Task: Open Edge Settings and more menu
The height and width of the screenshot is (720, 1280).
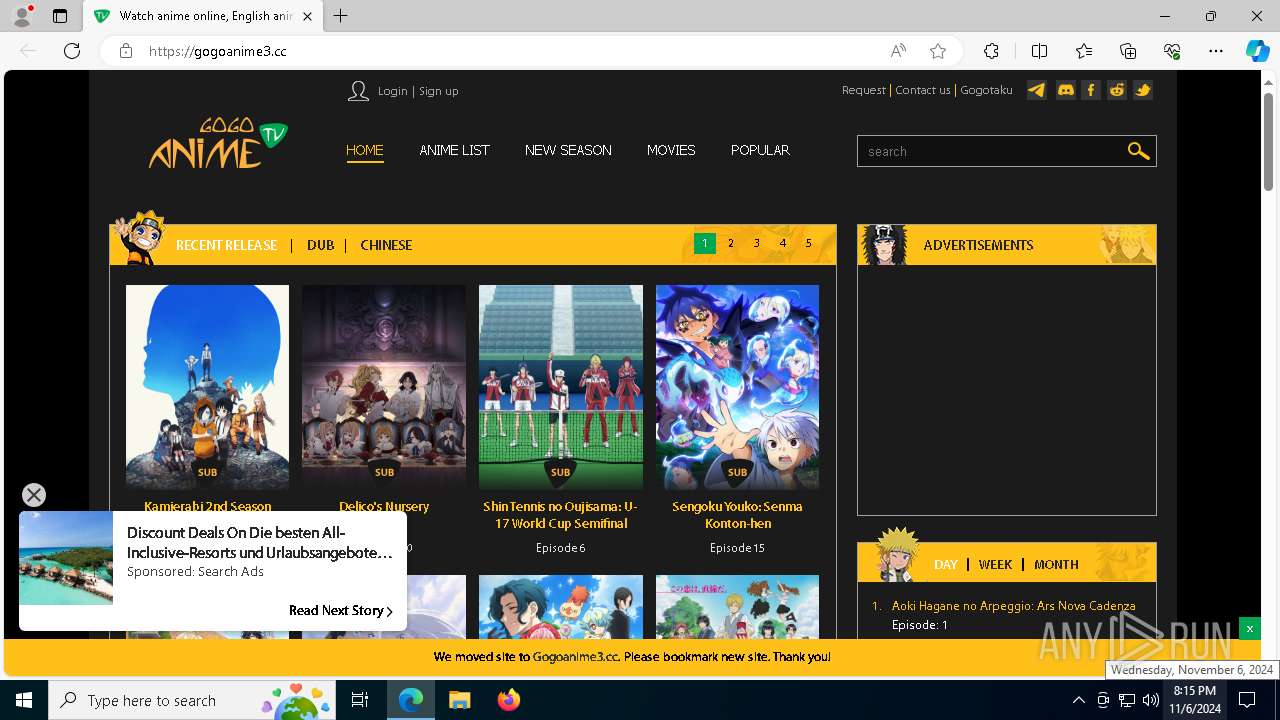Action: click(x=1216, y=51)
